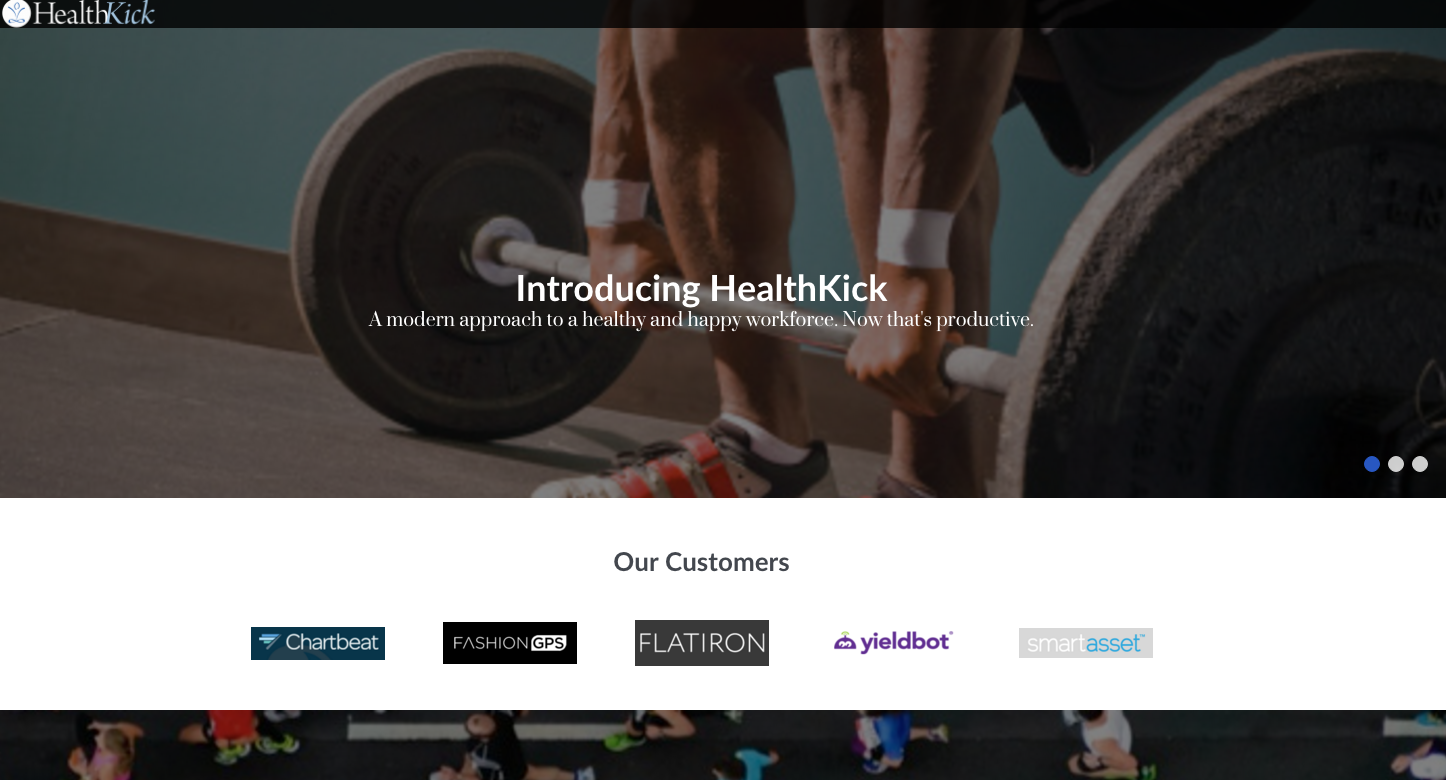The height and width of the screenshot is (780, 1446).
Task: Open the Chartbeat customer logo
Action: click(318, 643)
